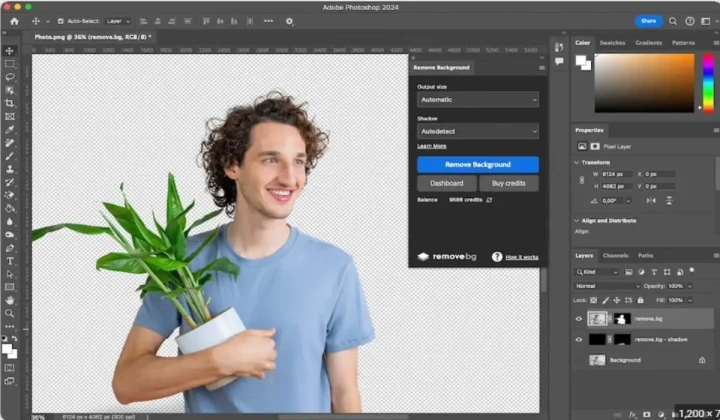Select the Hand tool
This screenshot has height=420, width=720.
pos(10,300)
